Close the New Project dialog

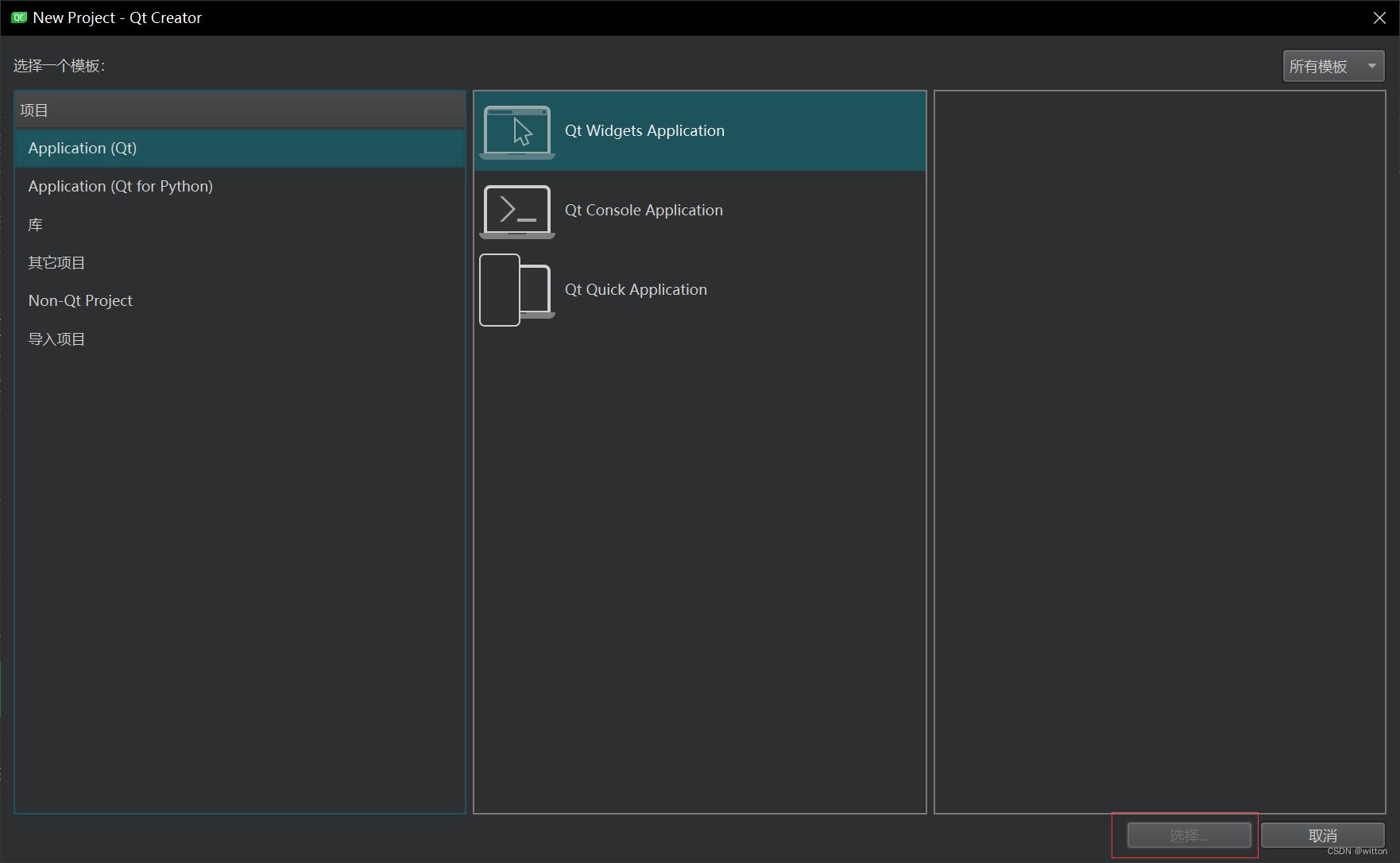pos(1379,17)
